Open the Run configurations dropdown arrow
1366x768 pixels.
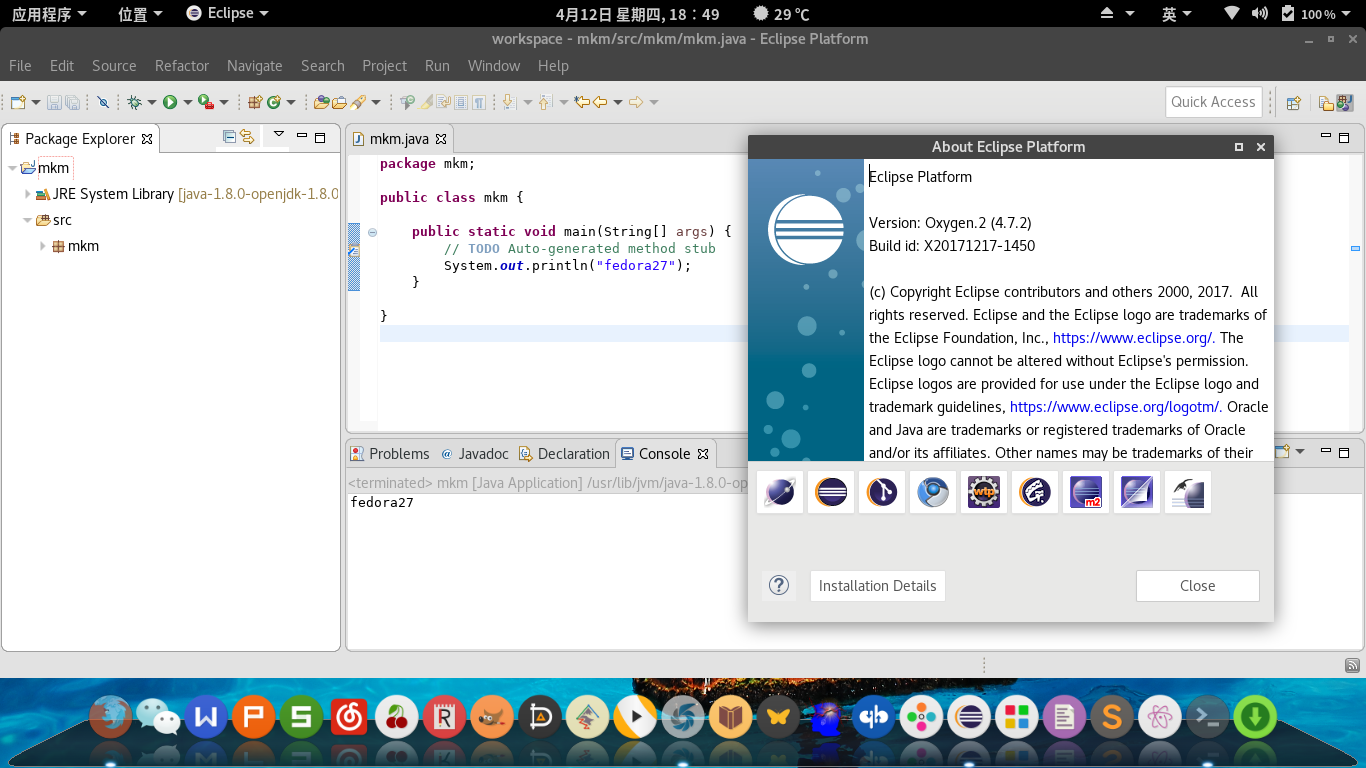click(x=187, y=102)
